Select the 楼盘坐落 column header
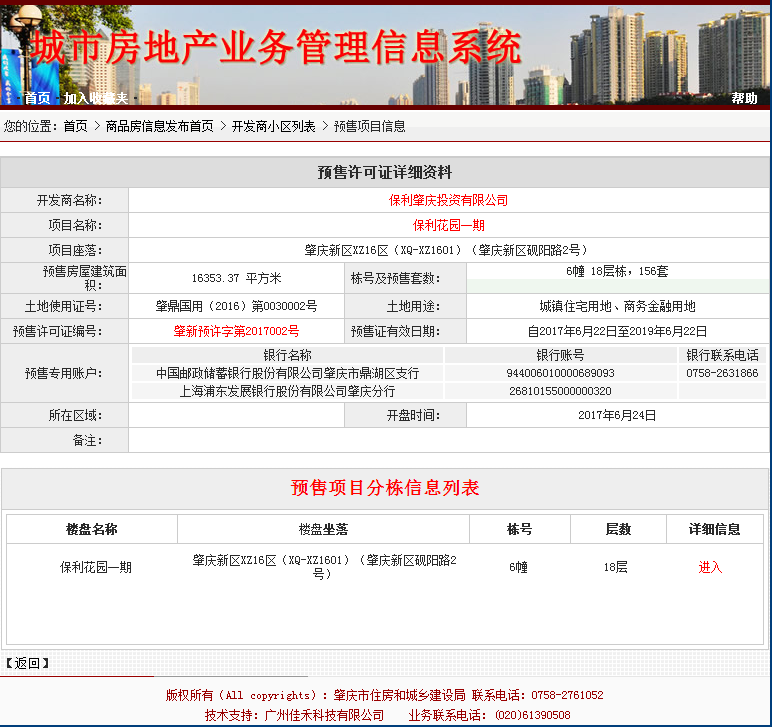 (323, 529)
